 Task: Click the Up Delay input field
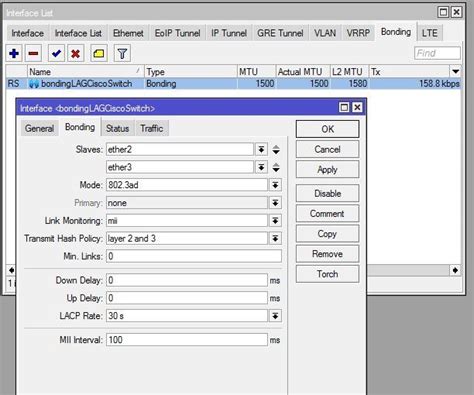tap(187, 298)
